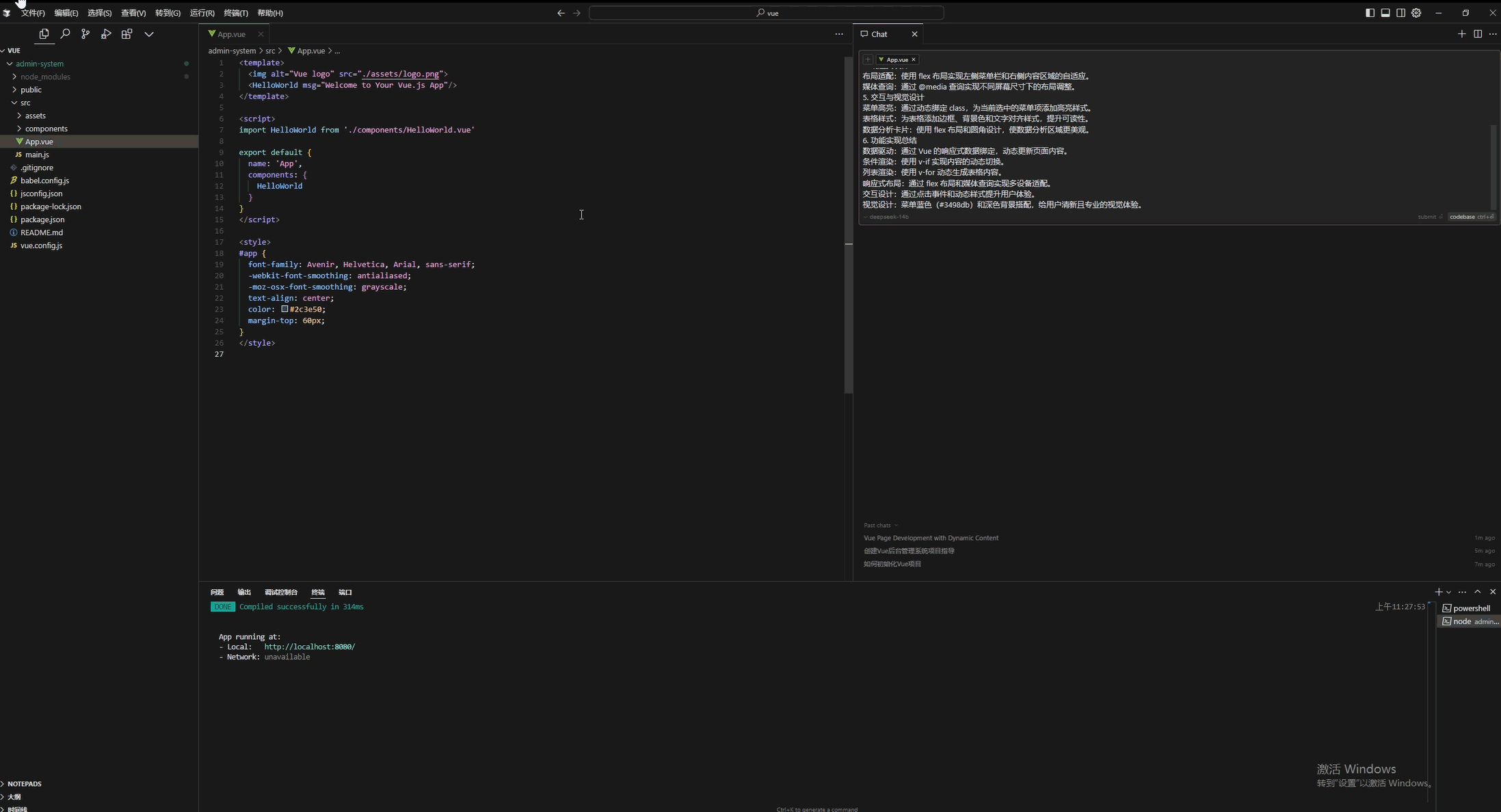1501x812 pixels.
Task: Expand the node_modules folder
Action: tap(45, 77)
